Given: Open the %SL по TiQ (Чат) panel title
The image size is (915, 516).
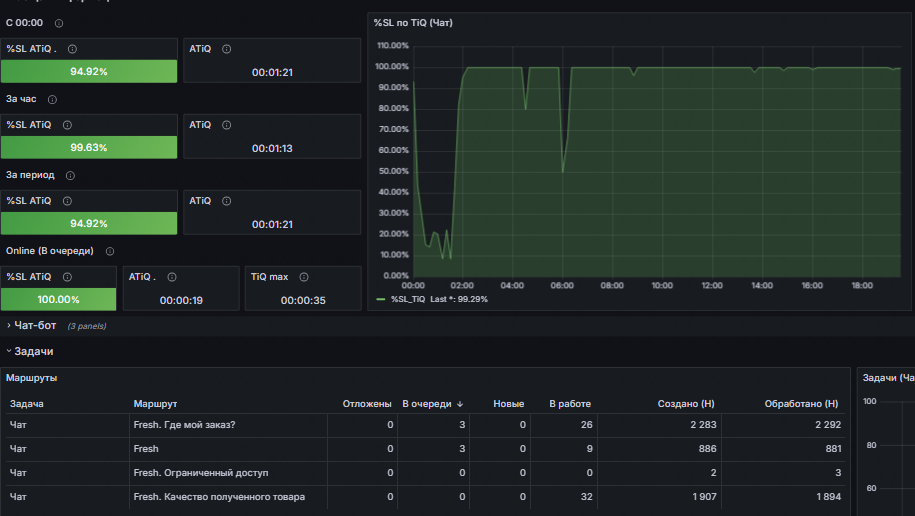Looking at the screenshot, I should [413, 23].
